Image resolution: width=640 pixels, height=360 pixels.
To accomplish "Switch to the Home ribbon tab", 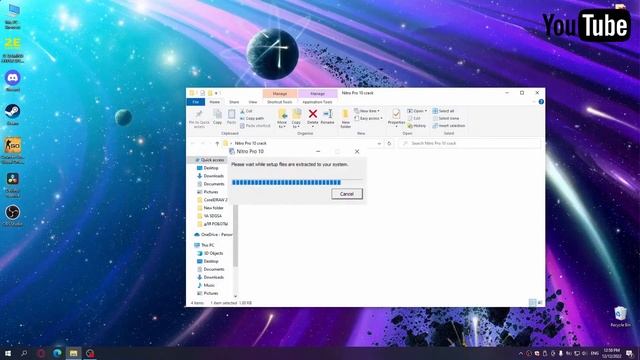I will coord(215,102).
